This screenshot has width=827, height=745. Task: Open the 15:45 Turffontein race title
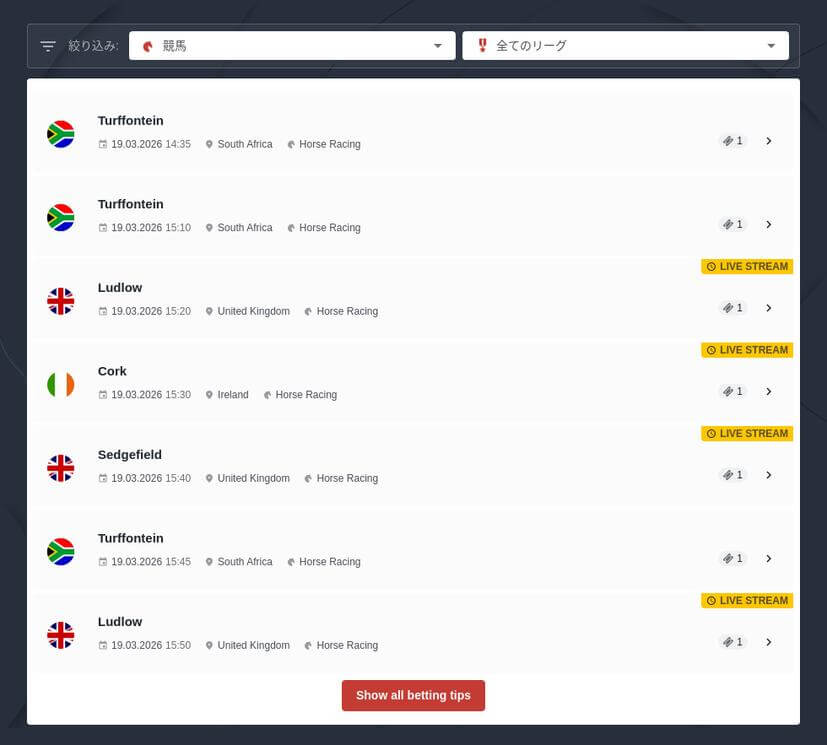(x=130, y=538)
